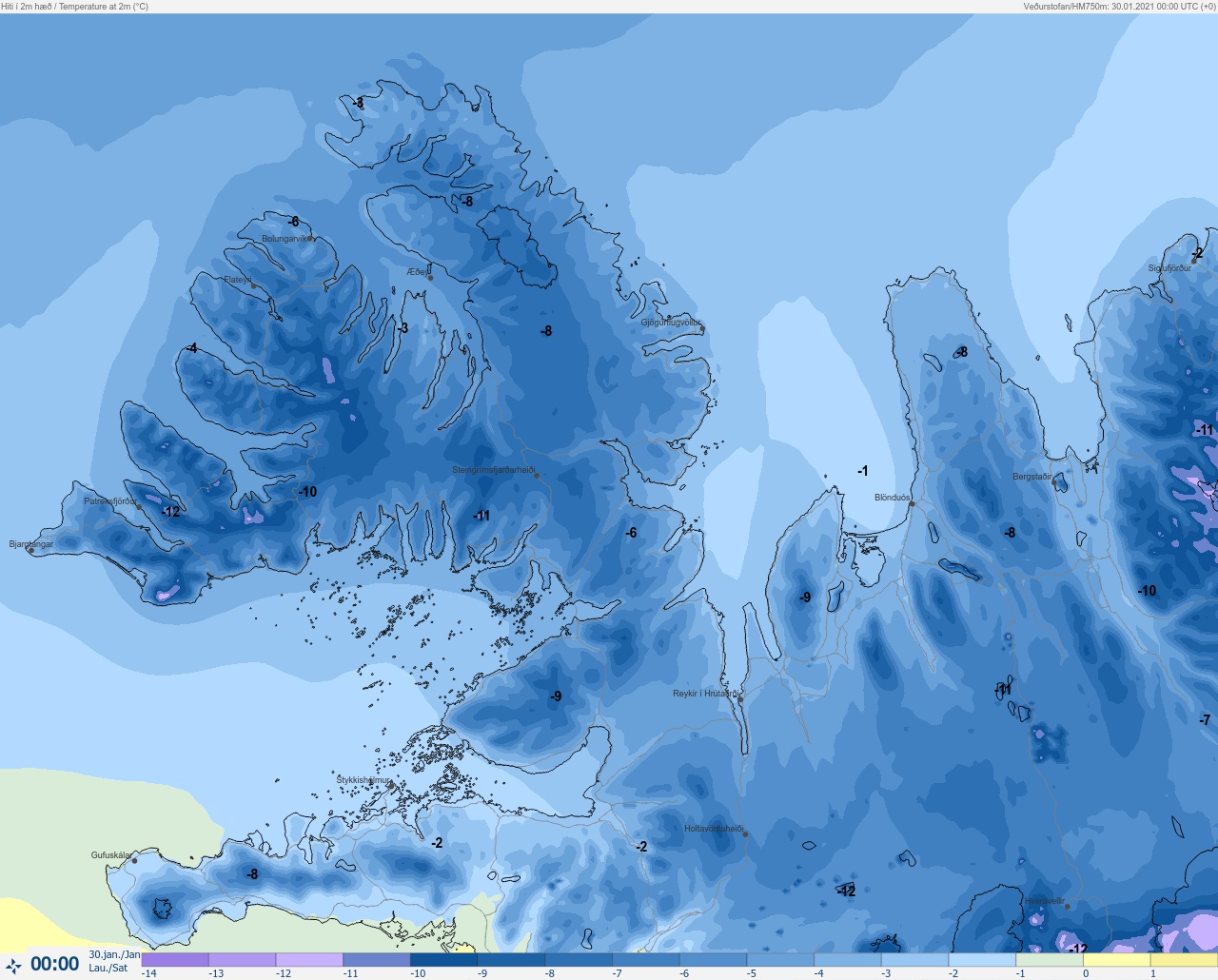Image resolution: width=1218 pixels, height=980 pixels.
Task: Pick the legend swatch between -2 and -1
Action: 982,960
